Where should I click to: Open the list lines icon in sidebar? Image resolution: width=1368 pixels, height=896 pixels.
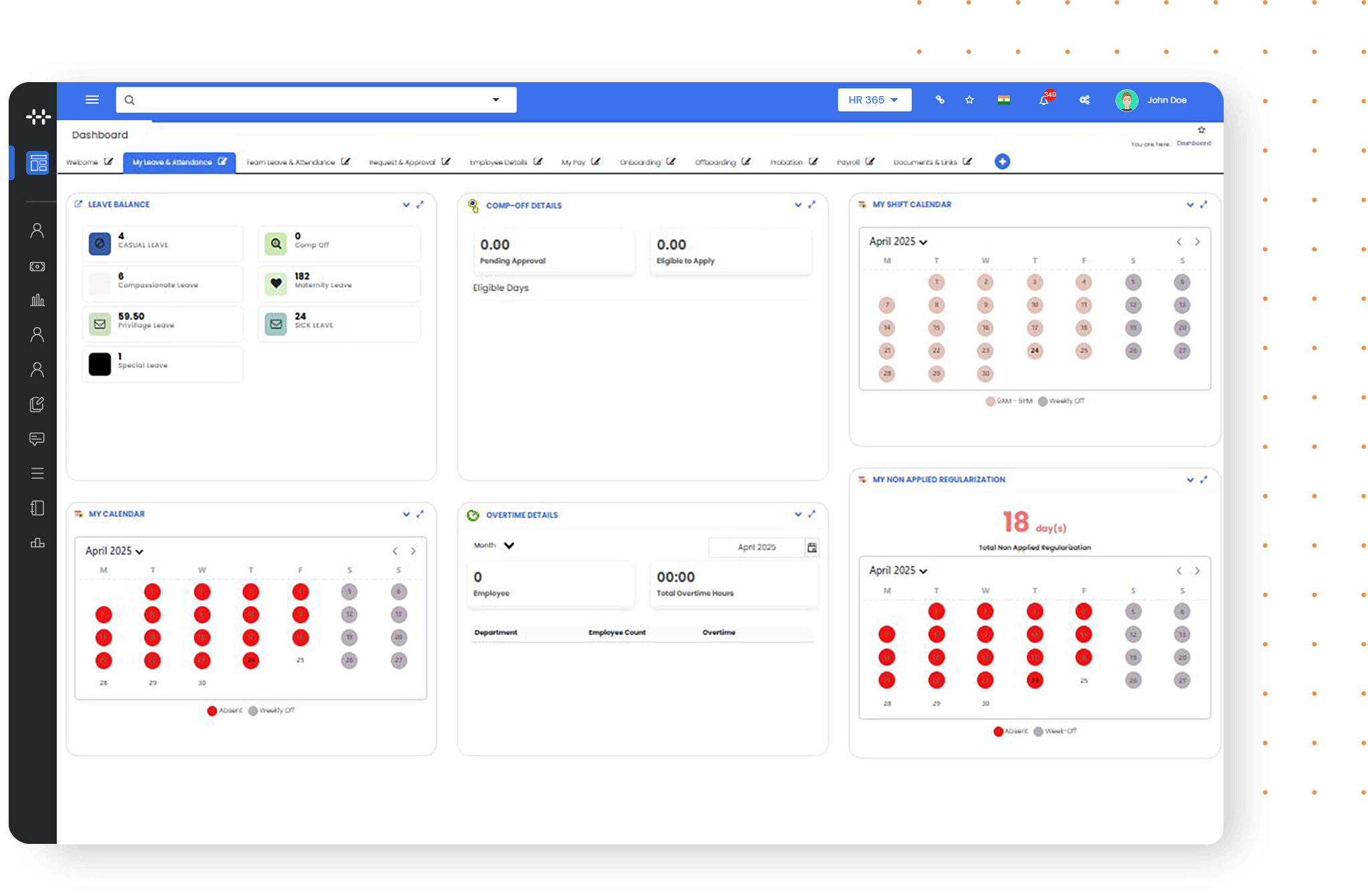[37, 473]
